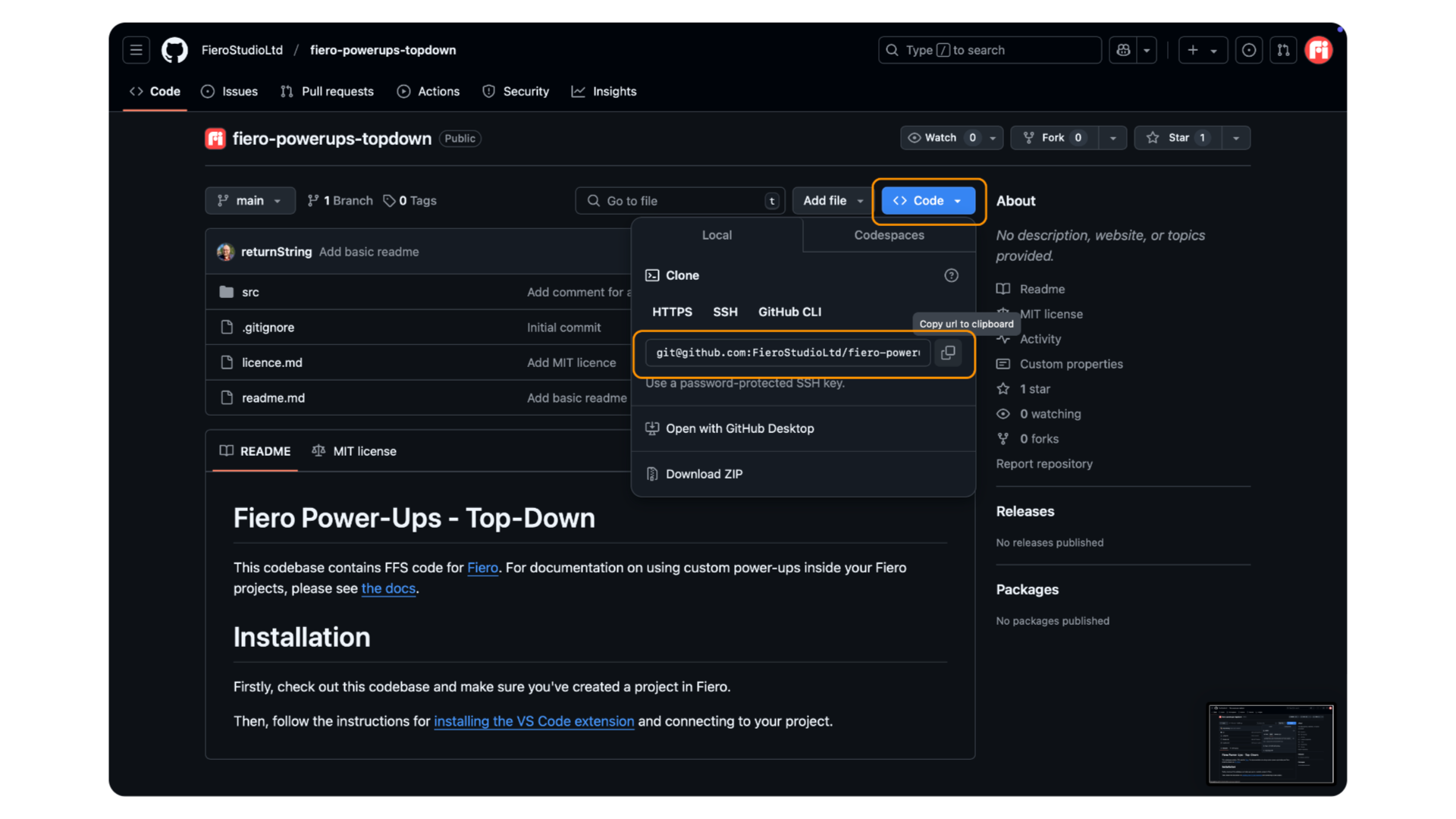1456x819 pixels.
Task: Select the Codespaces tab
Action: (889, 235)
